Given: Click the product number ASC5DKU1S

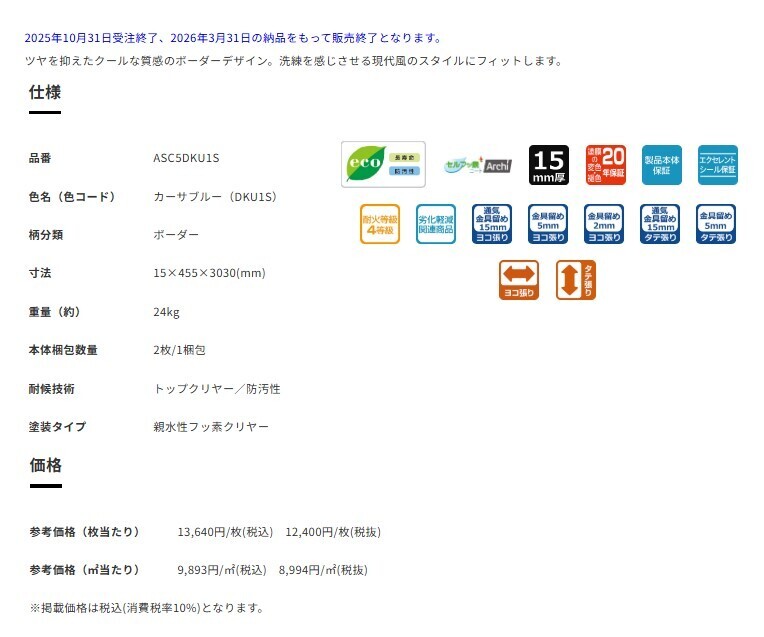Looking at the screenshot, I should point(186,158).
